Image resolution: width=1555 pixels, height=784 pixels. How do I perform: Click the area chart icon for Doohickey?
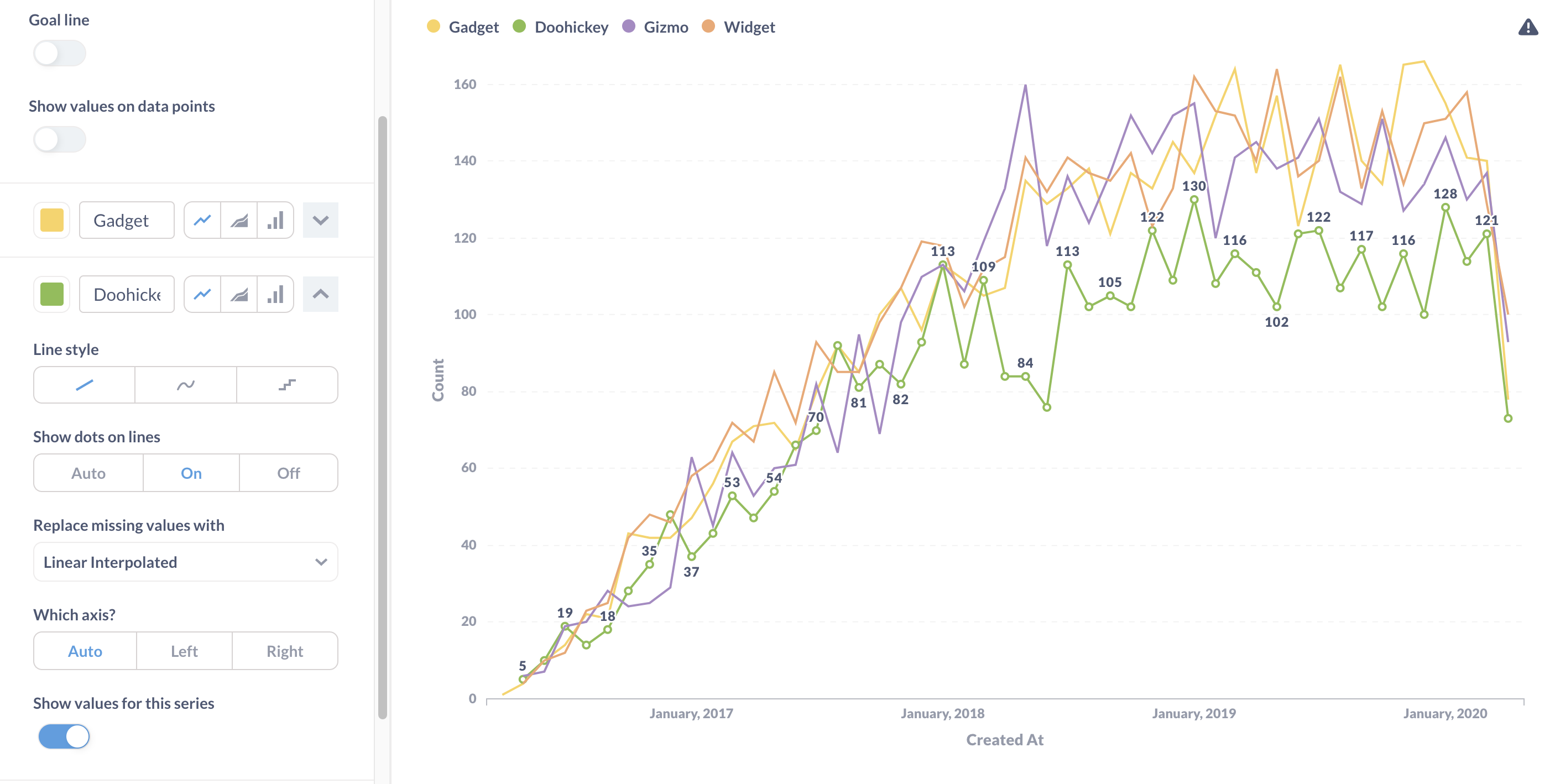(239, 294)
